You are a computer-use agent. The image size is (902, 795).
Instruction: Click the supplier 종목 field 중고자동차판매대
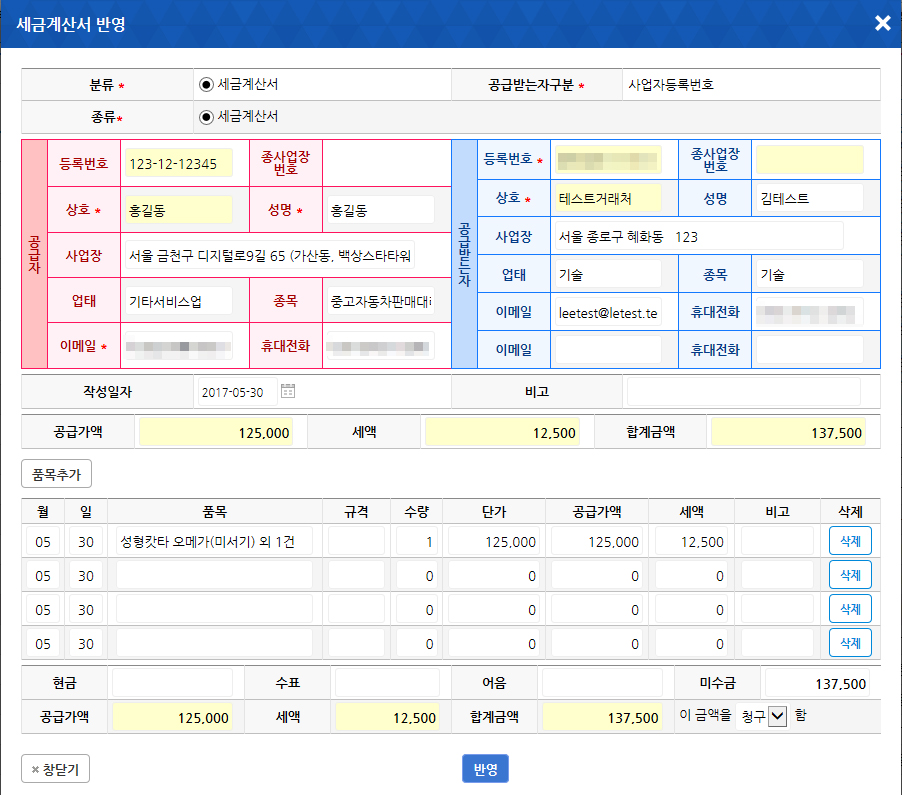click(381, 301)
